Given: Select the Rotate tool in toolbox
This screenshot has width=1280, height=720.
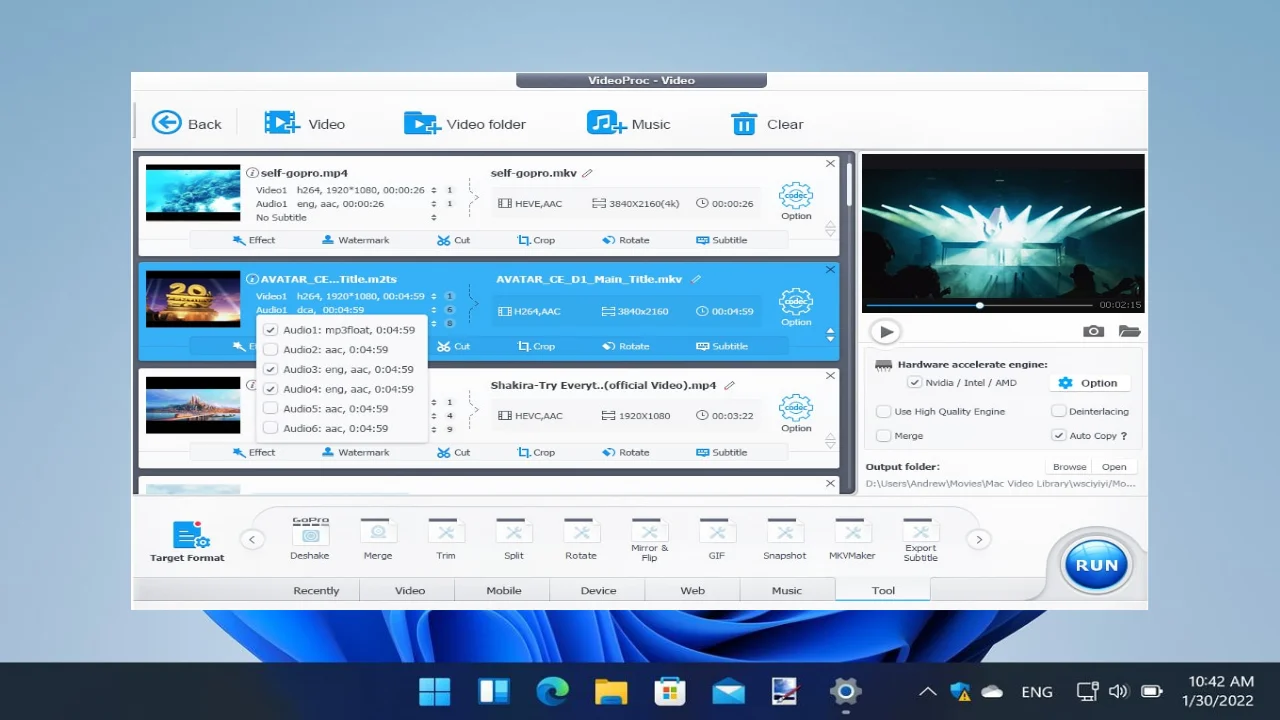Looking at the screenshot, I should click(x=581, y=539).
